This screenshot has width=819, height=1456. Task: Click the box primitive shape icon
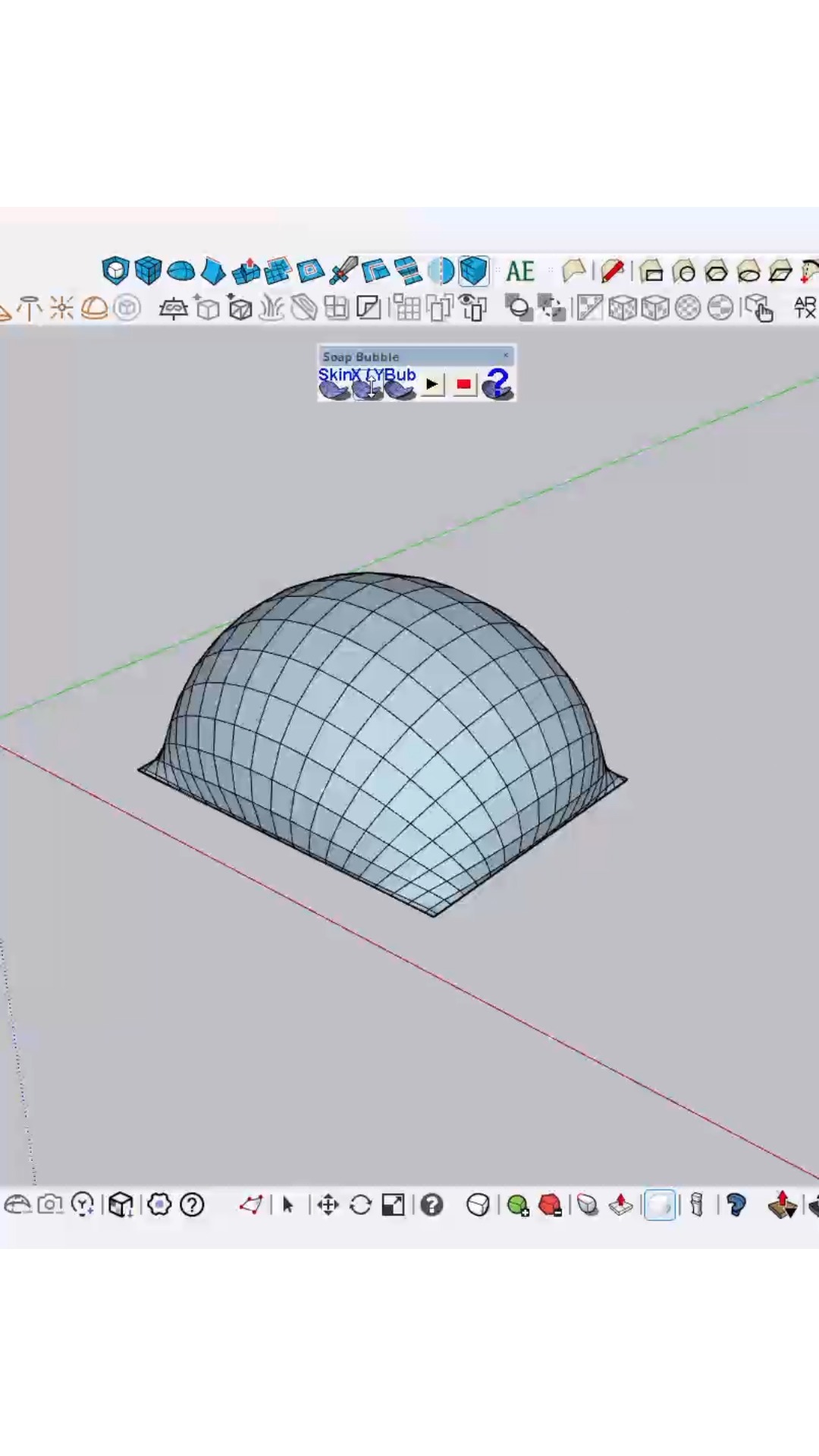click(x=651, y=271)
